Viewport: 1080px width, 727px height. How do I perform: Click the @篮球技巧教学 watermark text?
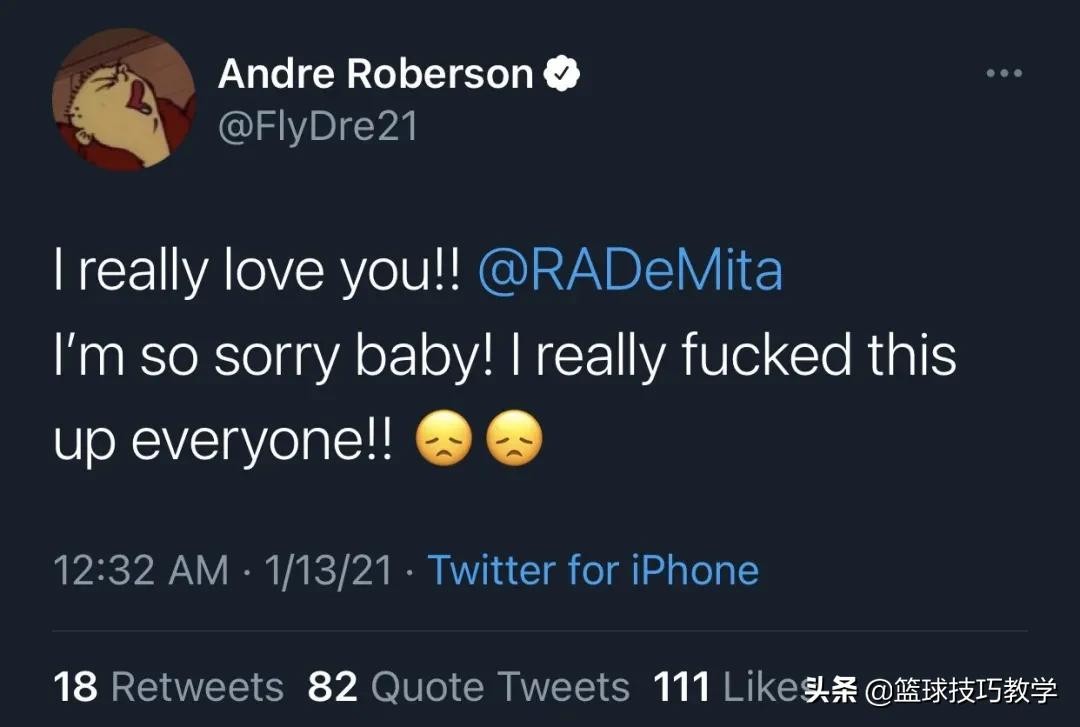click(x=961, y=689)
